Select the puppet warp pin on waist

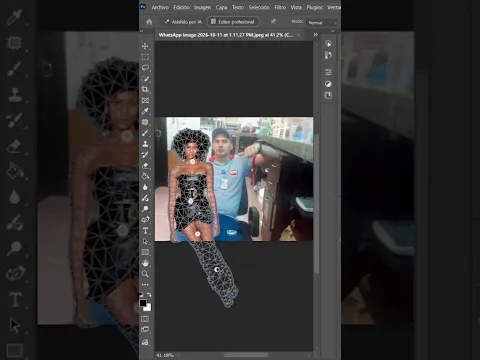190,201
